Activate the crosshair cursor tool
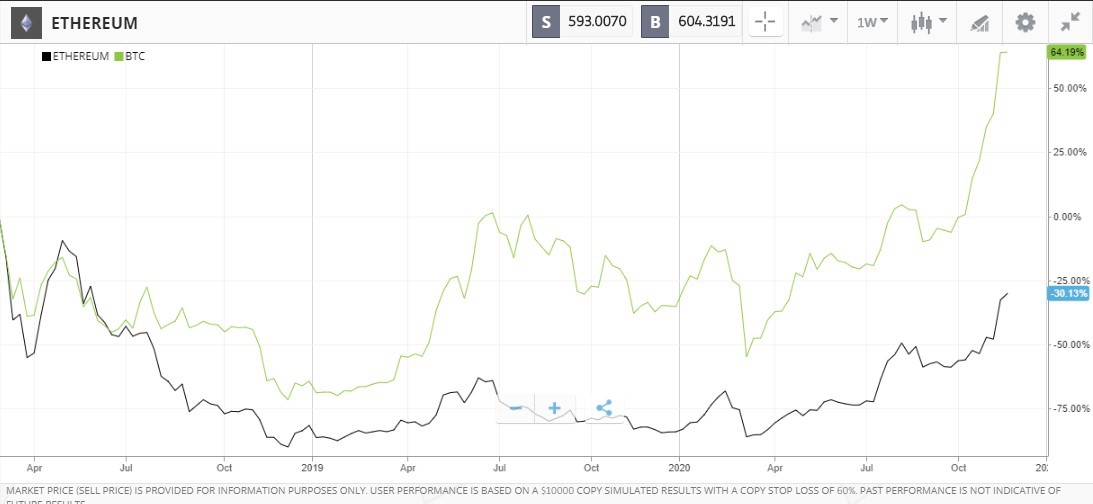Screen dimensions: 1093x504 (765, 22)
